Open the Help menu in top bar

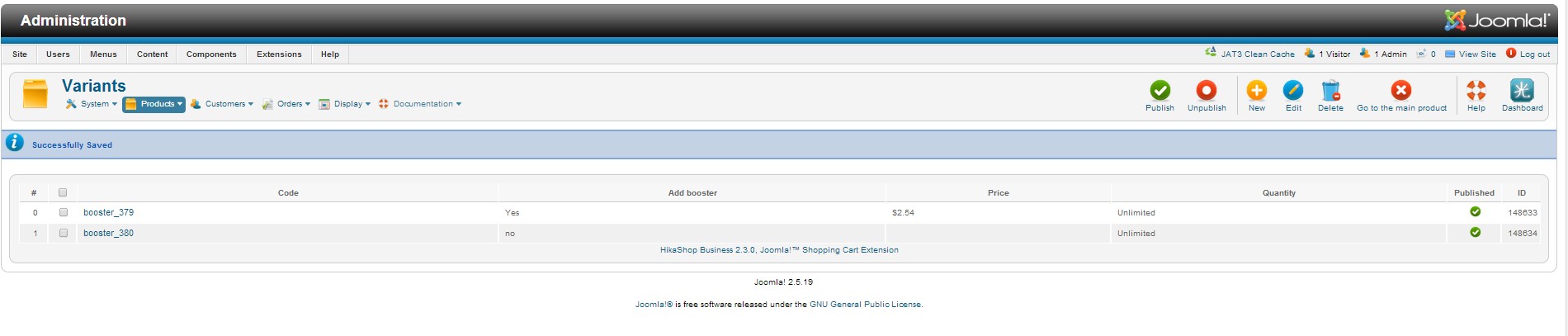[x=330, y=54]
